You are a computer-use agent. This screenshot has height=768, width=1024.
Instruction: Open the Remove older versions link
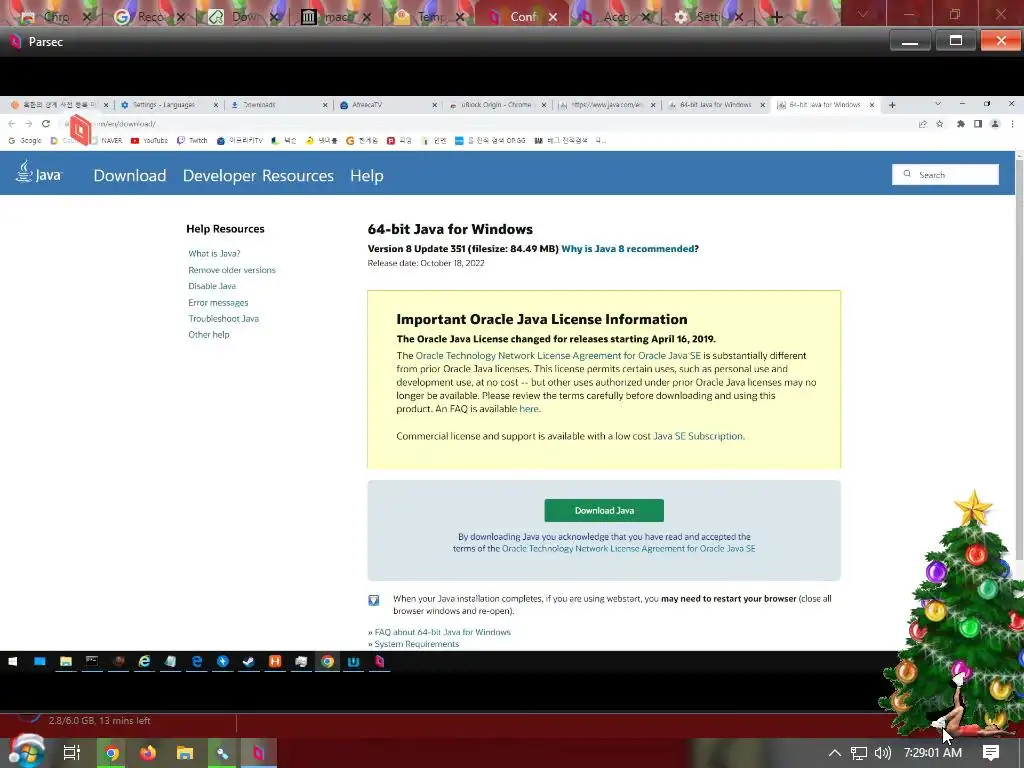pos(232,270)
